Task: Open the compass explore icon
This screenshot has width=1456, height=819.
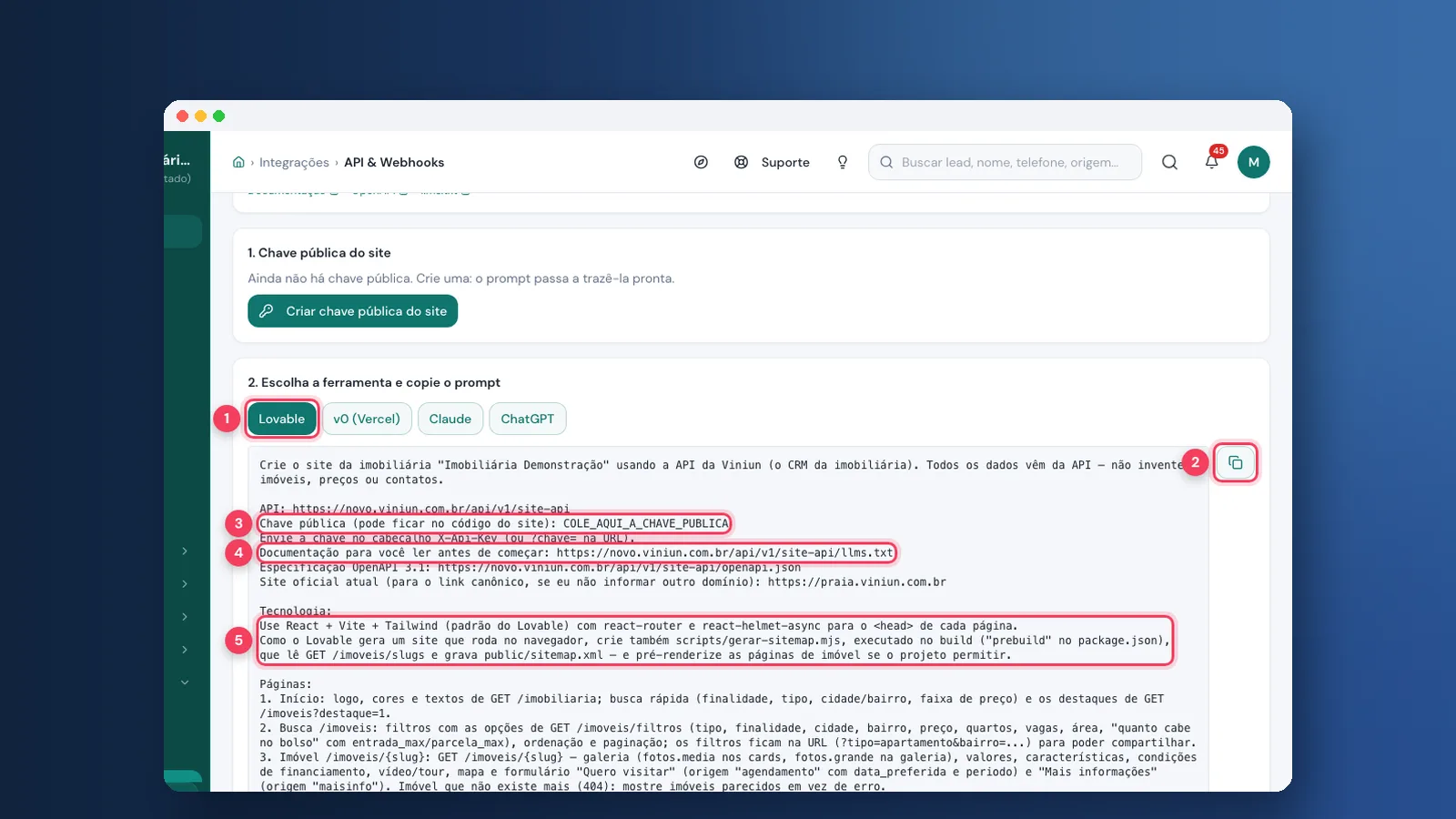Action: (701, 162)
